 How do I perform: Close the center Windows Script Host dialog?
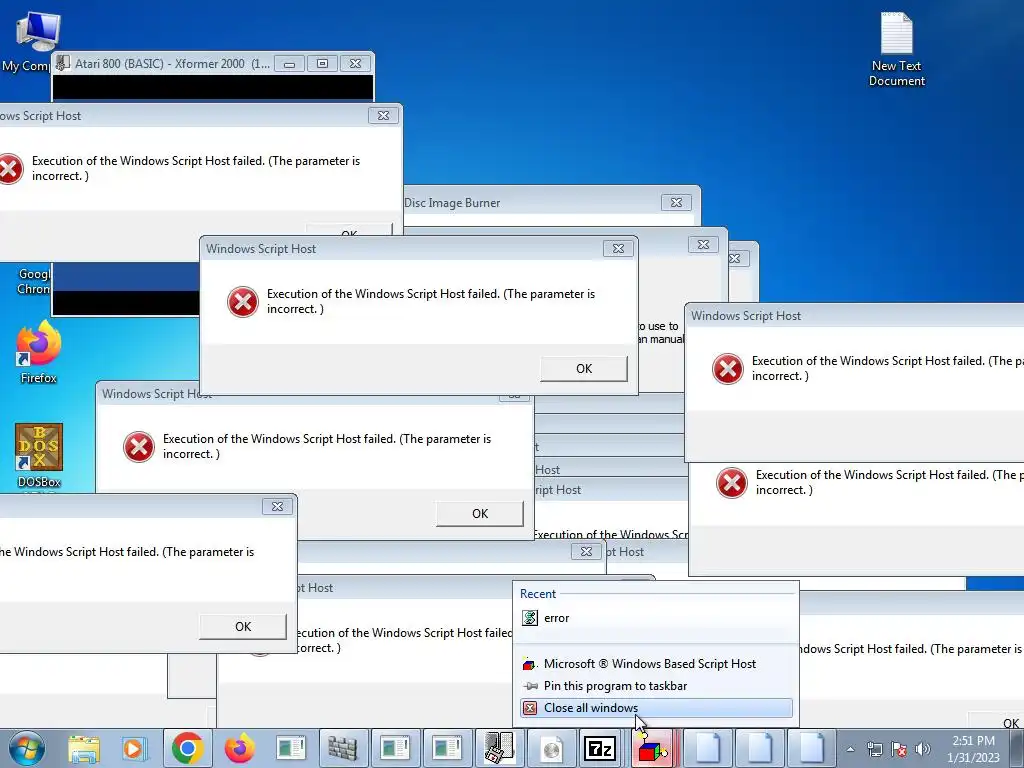click(x=618, y=248)
